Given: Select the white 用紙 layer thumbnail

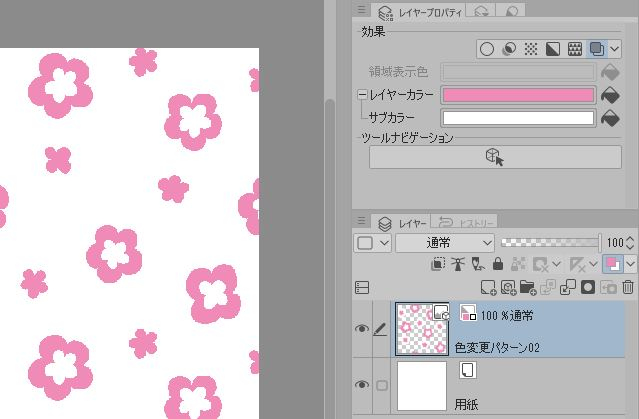Looking at the screenshot, I should click(x=422, y=386).
